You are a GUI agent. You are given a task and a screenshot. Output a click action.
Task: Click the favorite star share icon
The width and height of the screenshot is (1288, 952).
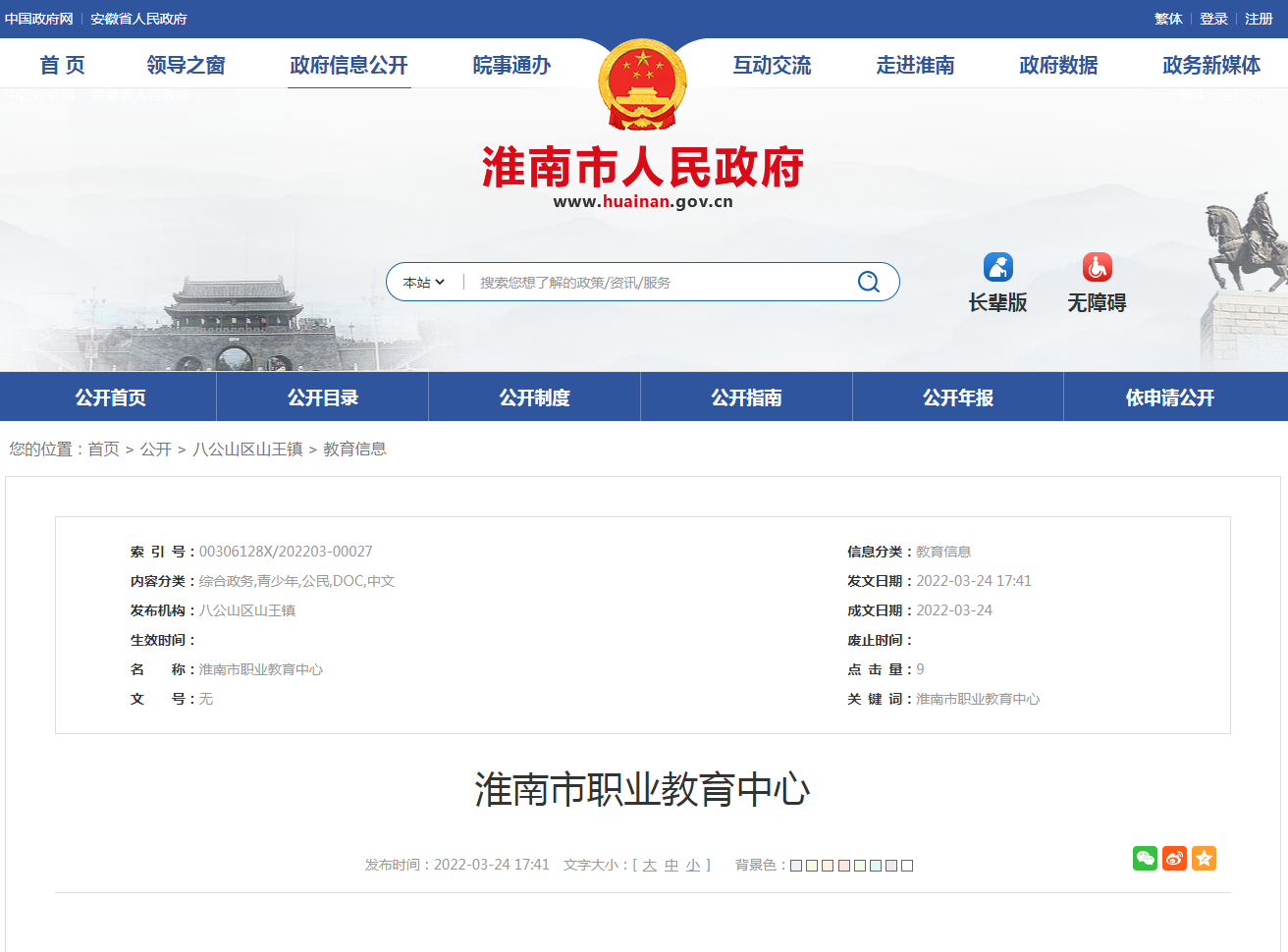point(1204,858)
